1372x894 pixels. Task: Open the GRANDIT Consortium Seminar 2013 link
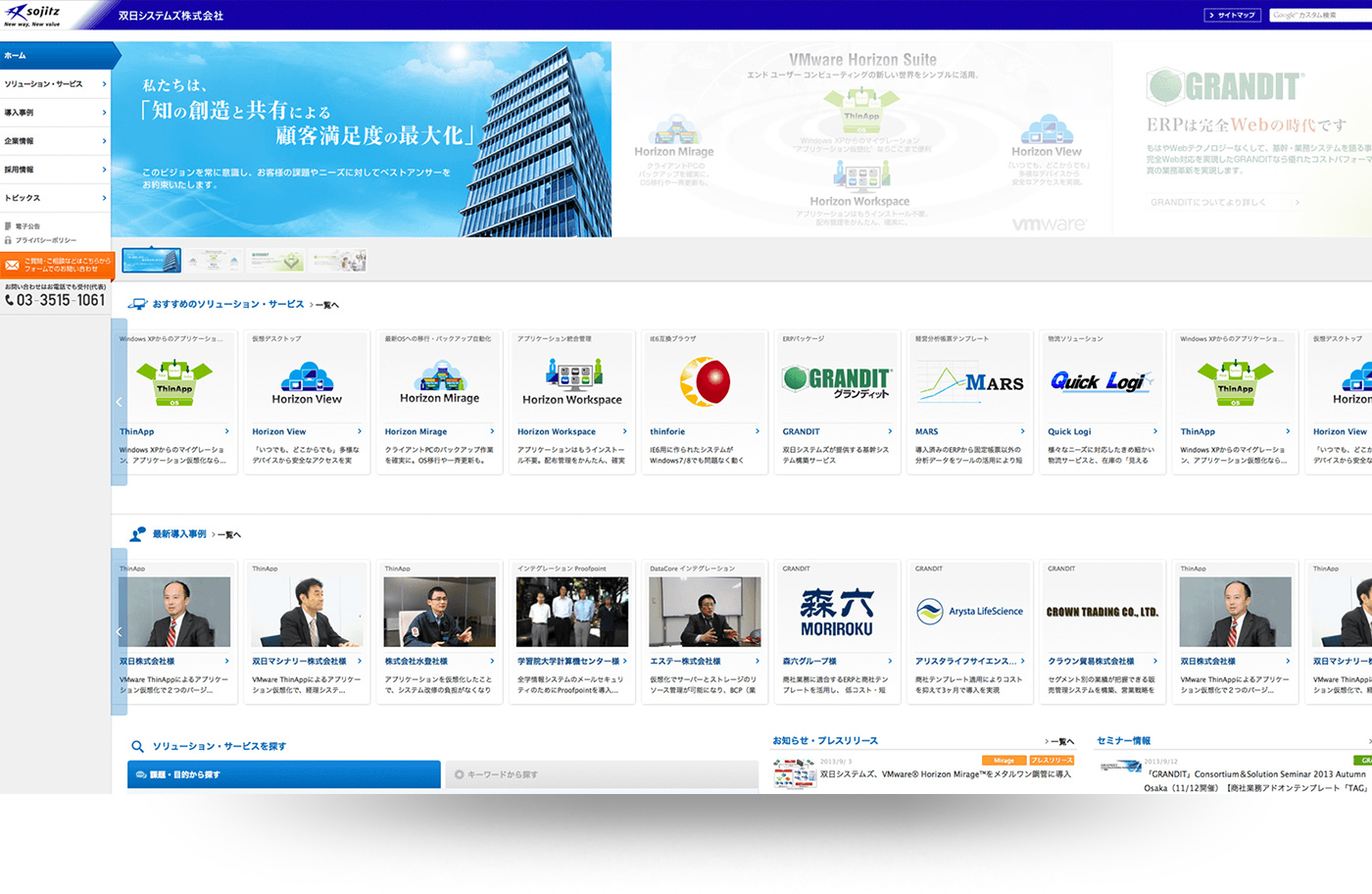(x=1257, y=780)
